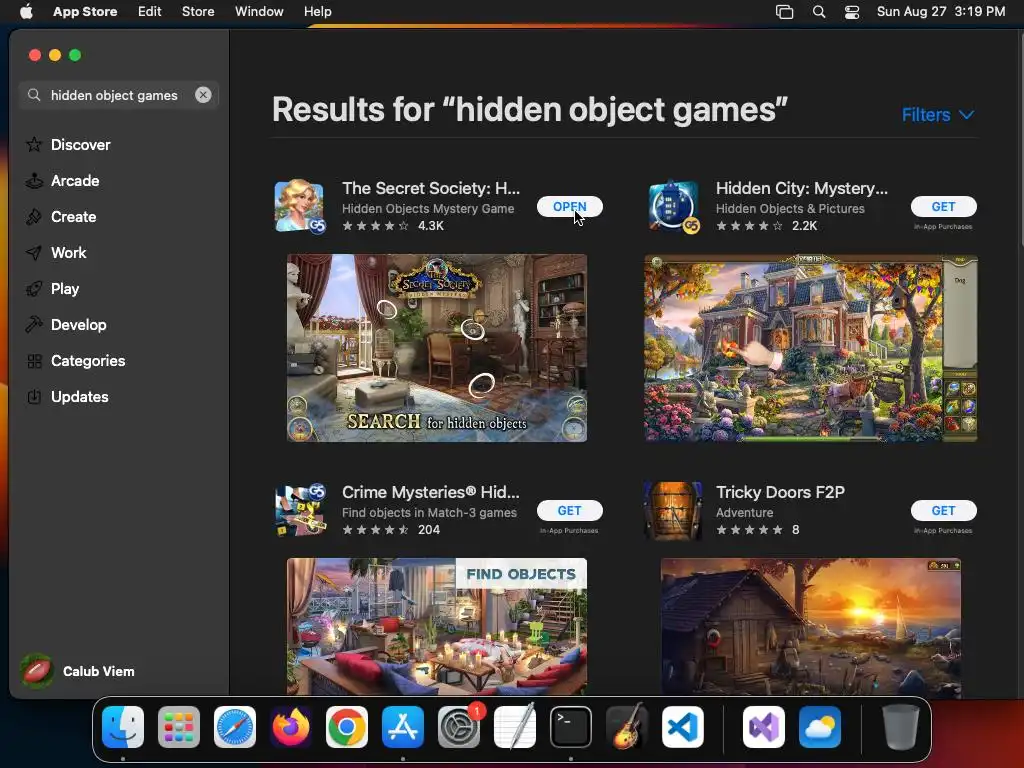Screen dimensions: 1024x768
Task: Open the Hidden City app icon
Action: click(673, 206)
